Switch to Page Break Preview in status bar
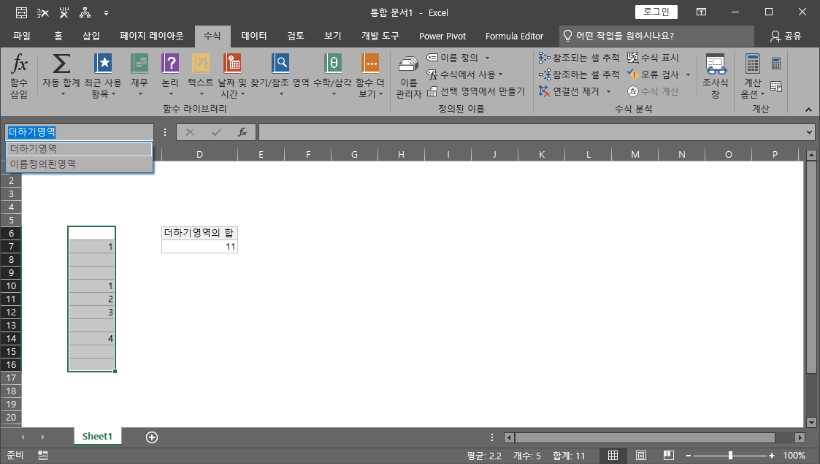Screen dimensions: 820x464 668,455
